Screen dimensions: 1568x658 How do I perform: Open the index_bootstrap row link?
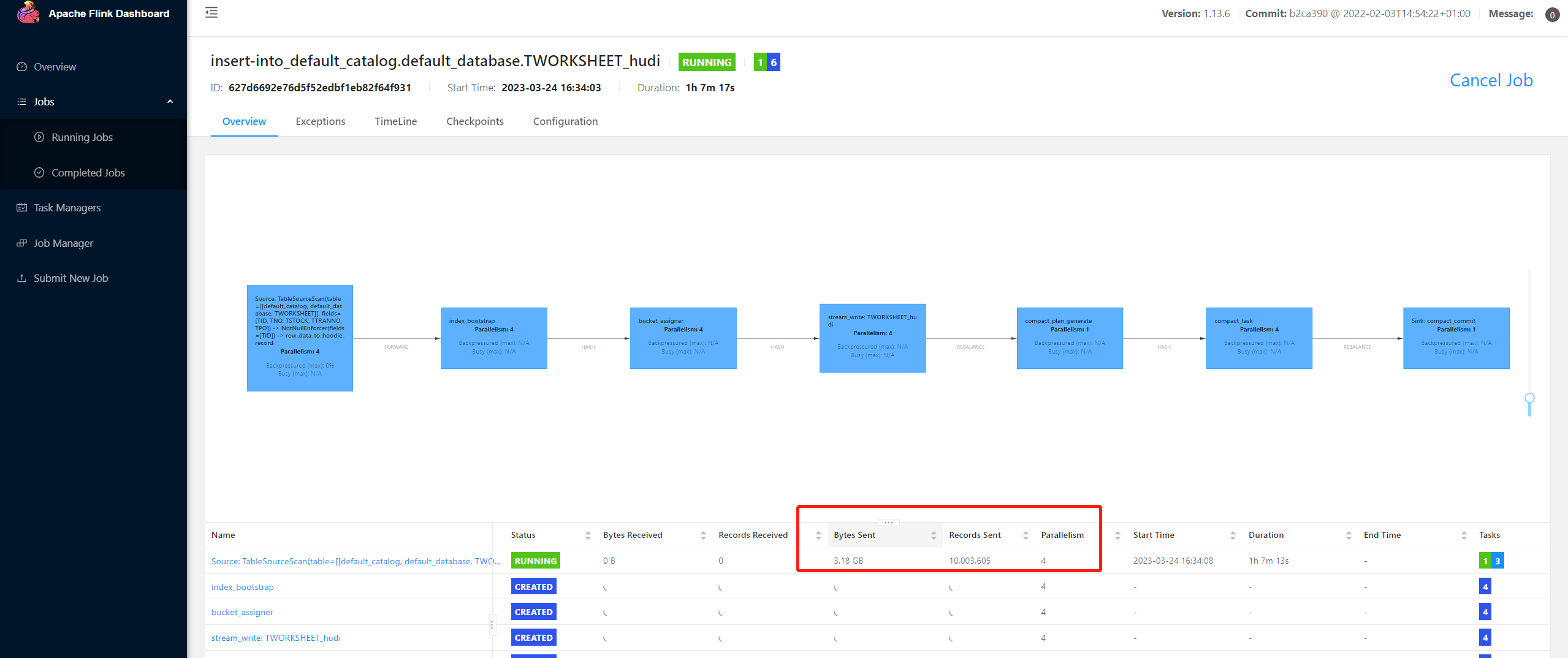tap(243, 587)
